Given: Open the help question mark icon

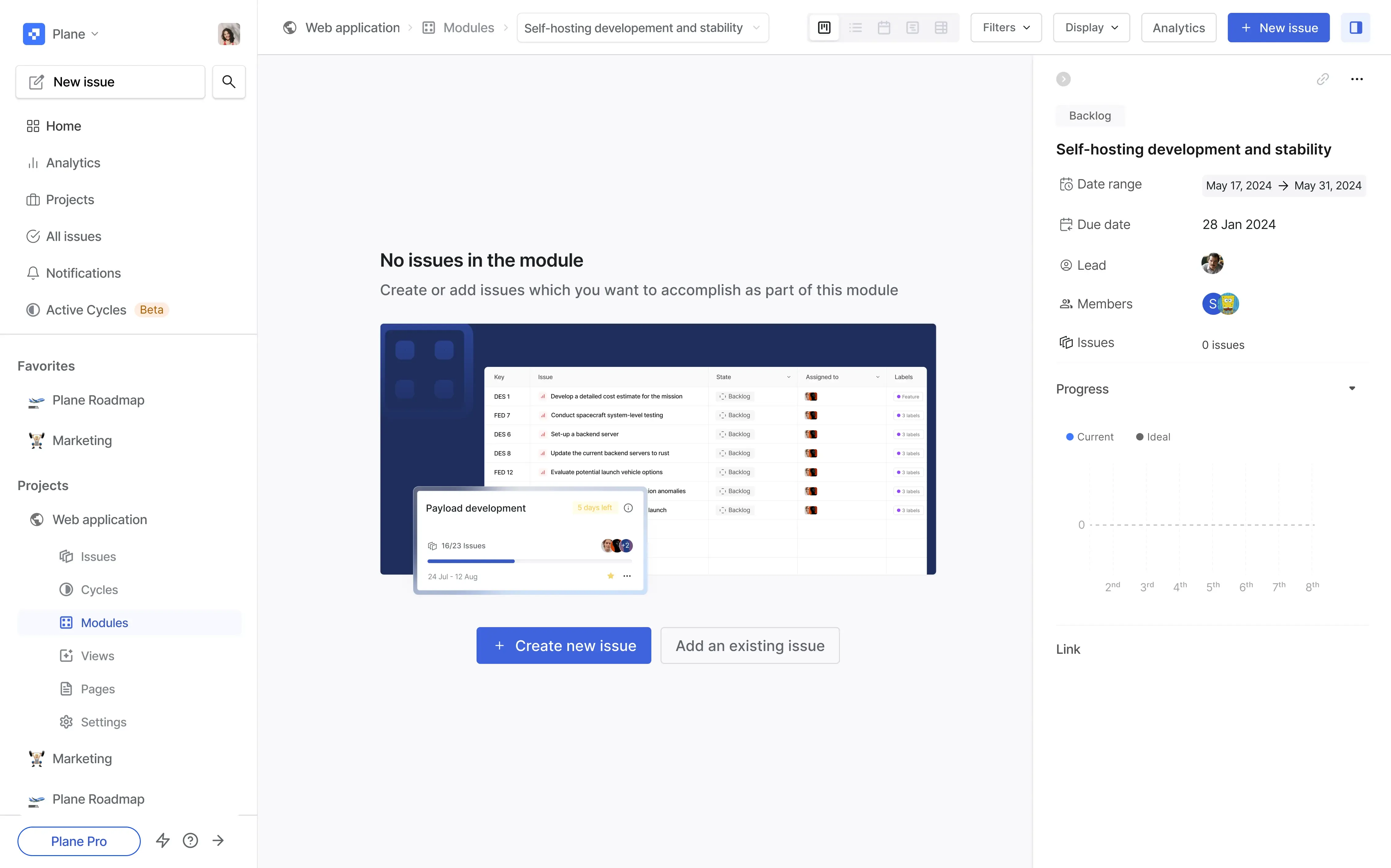Looking at the screenshot, I should point(190,840).
